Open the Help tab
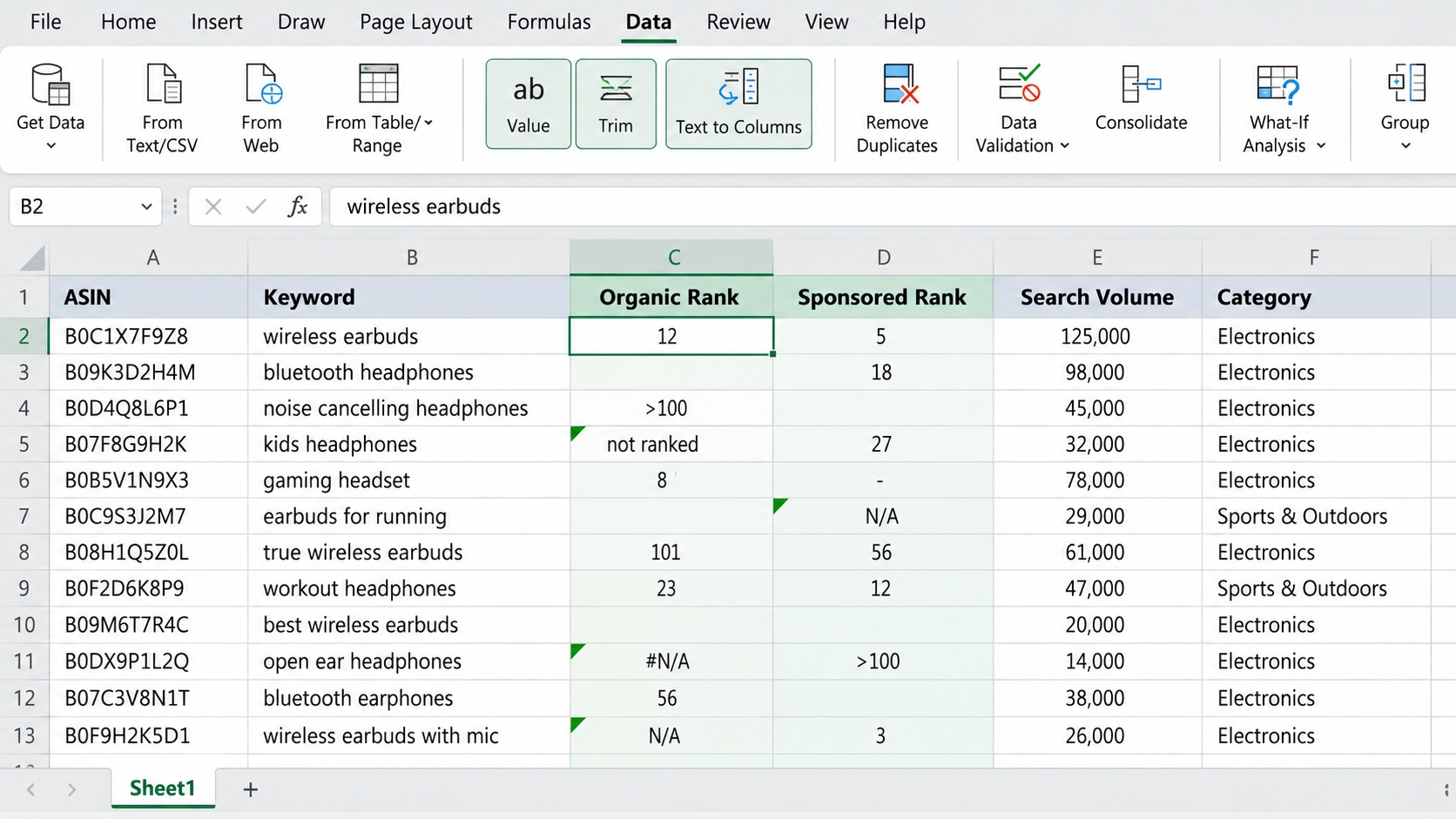Screen dimensions: 1456x819 coord(904,22)
